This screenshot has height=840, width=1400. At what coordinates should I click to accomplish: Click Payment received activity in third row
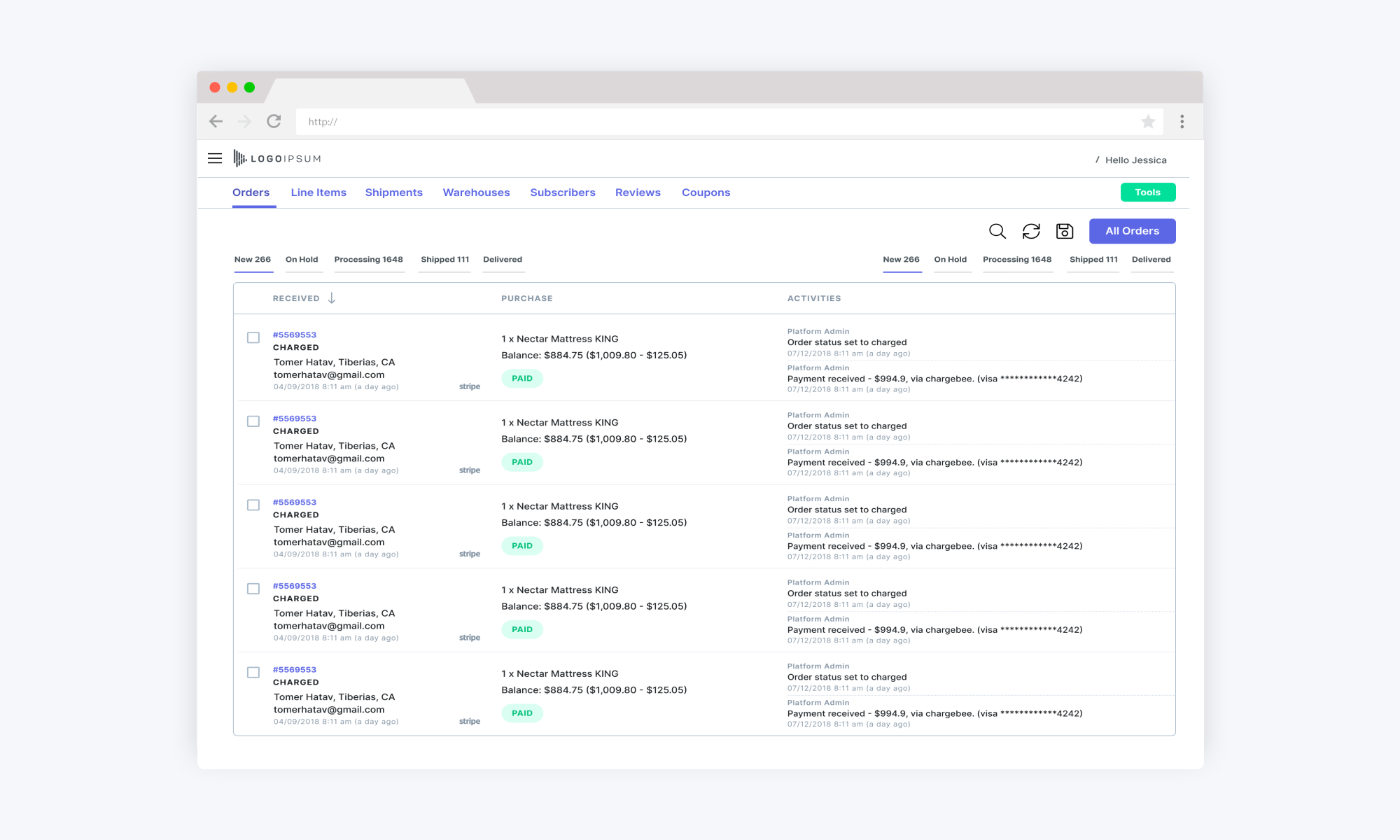(934, 546)
